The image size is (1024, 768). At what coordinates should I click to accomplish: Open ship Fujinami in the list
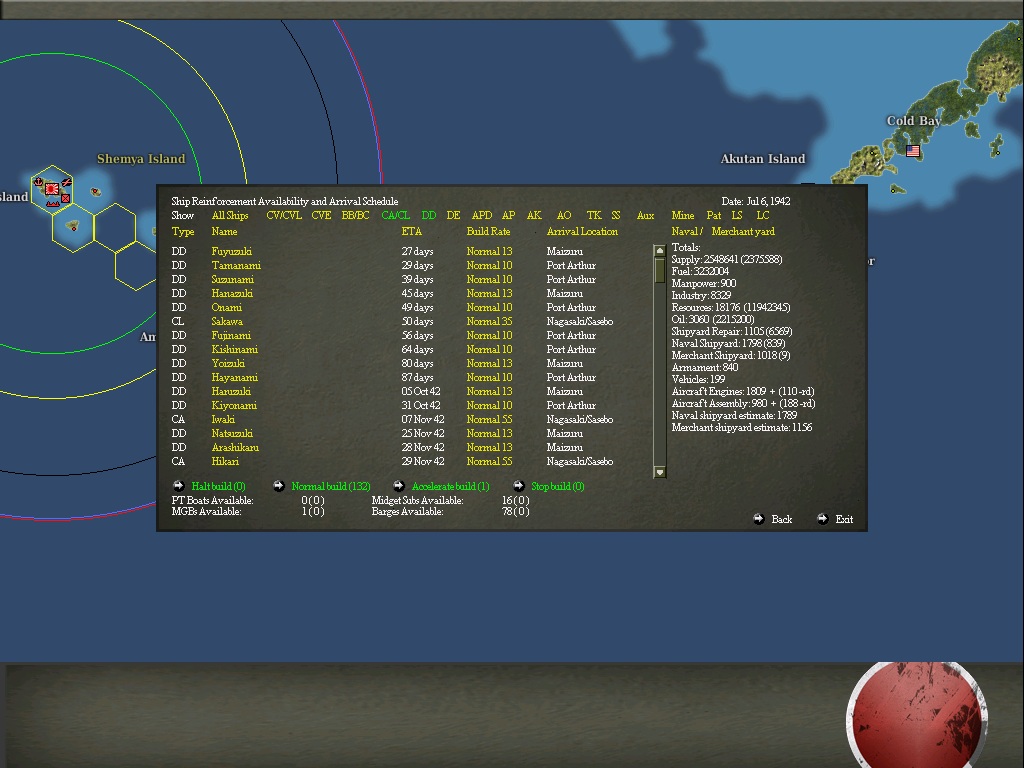231,335
